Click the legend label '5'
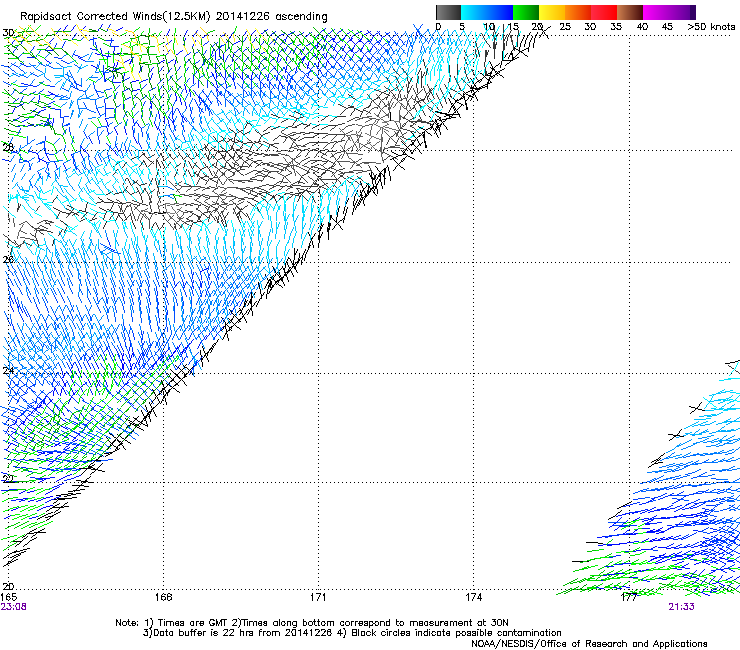The height and width of the screenshot is (650, 740). coord(462,27)
